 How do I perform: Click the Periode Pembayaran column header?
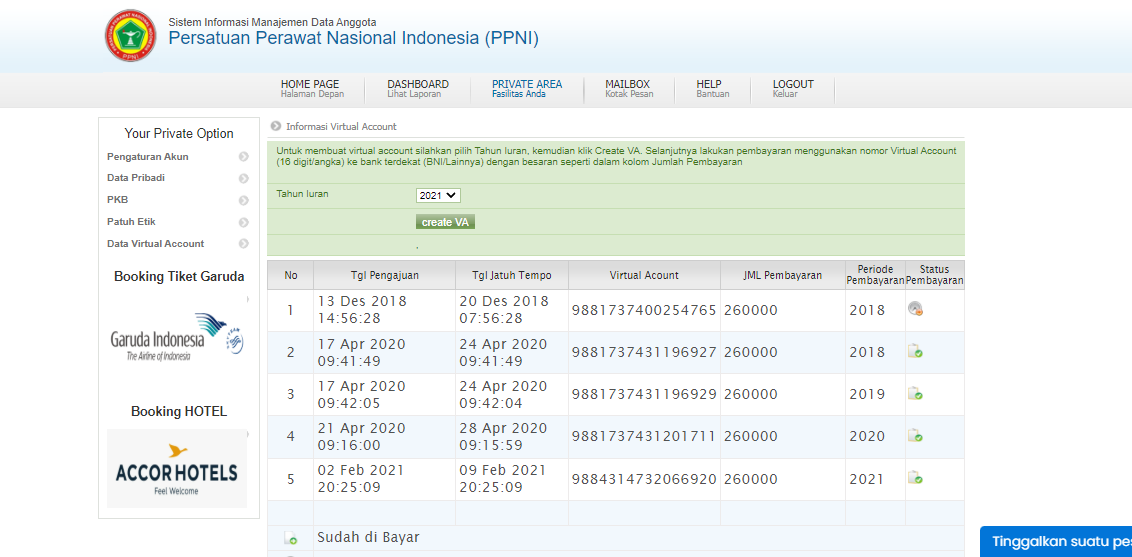(876, 275)
